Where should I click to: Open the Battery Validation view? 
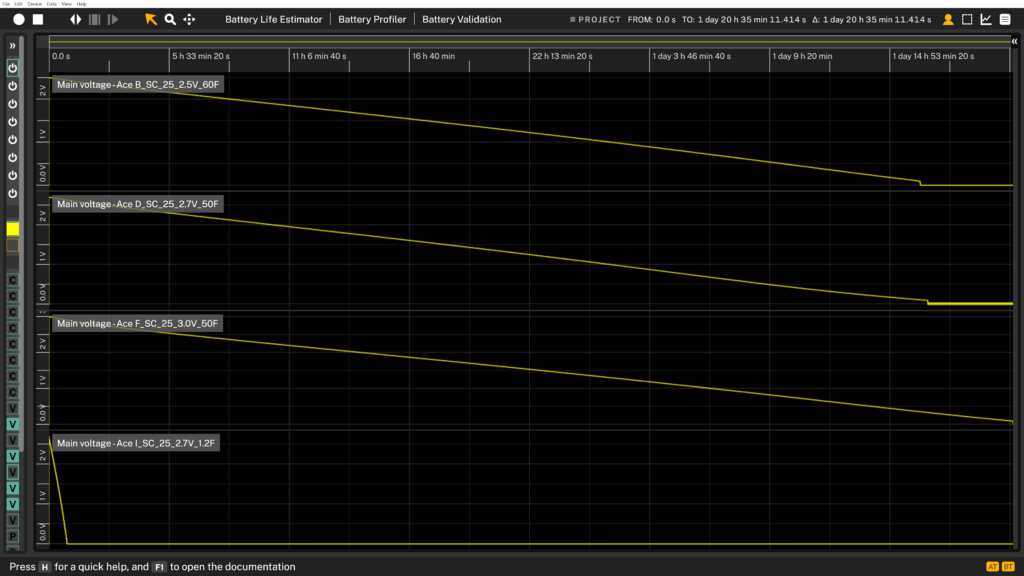pyautogui.click(x=461, y=18)
